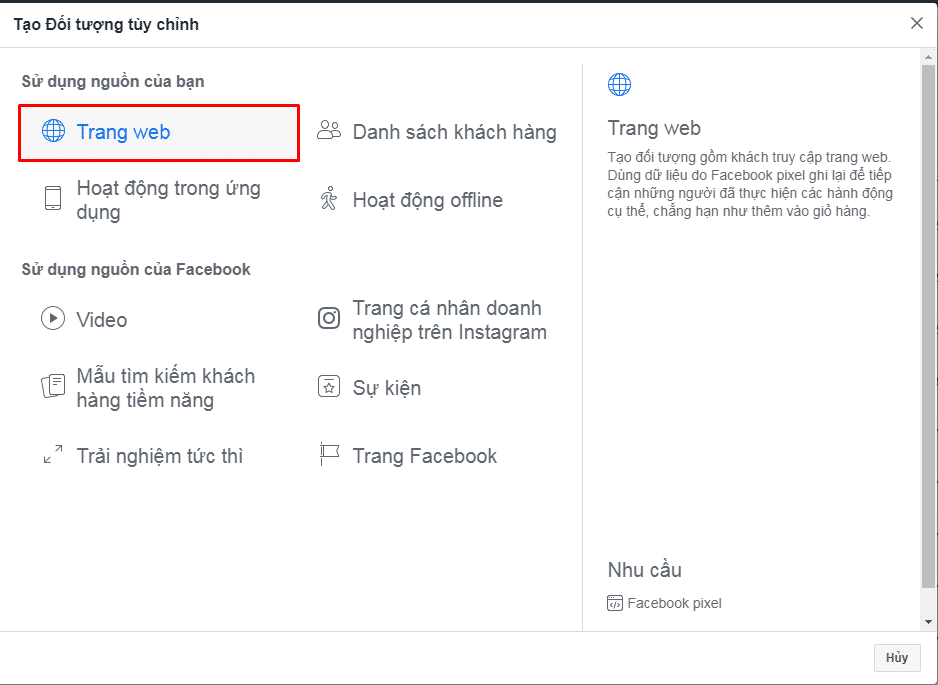The width and height of the screenshot is (938, 685).
Task: Click the scrollbar down arrow
Action: click(928, 622)
